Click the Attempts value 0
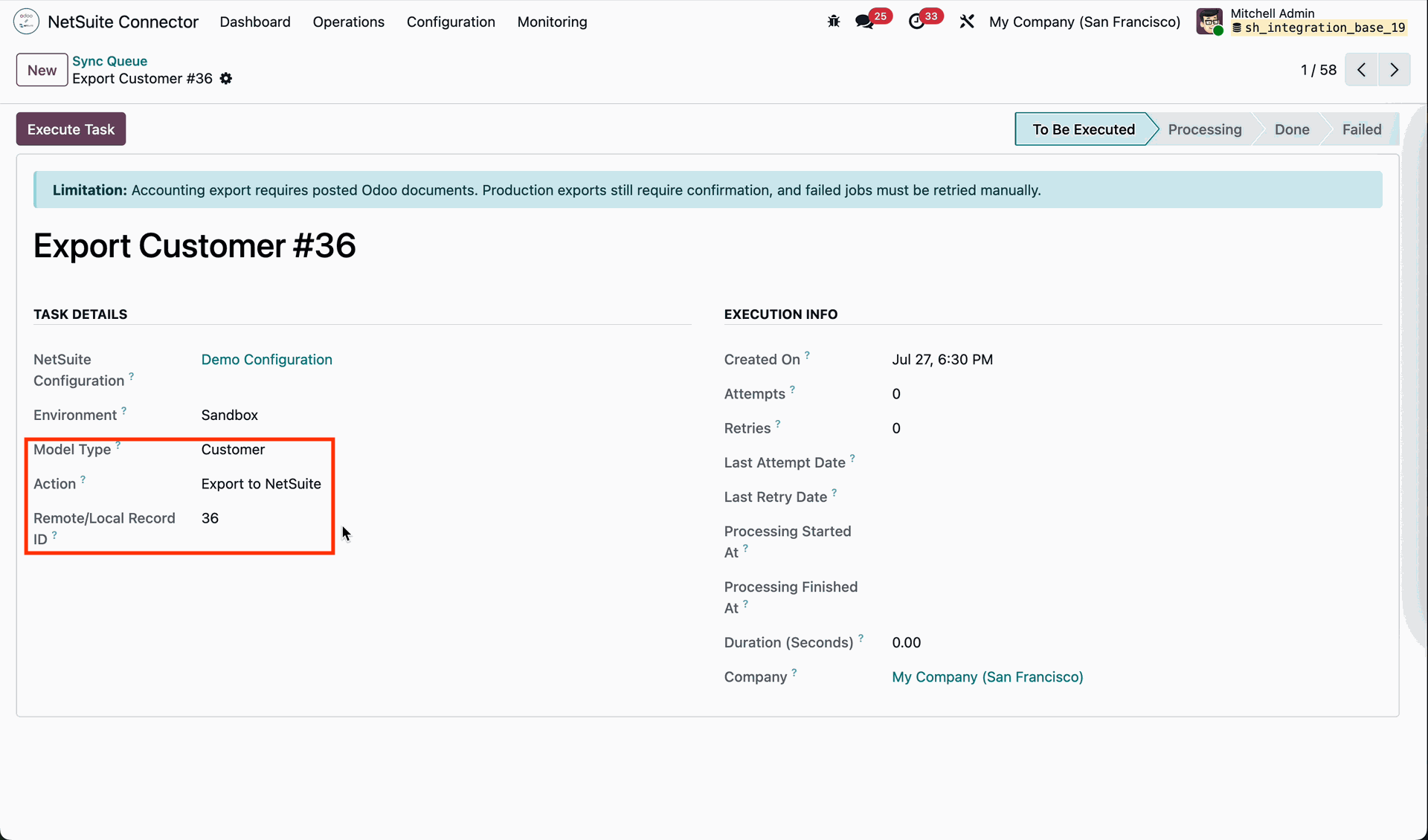Viewport: 1428px width, 840px height. 896,394
